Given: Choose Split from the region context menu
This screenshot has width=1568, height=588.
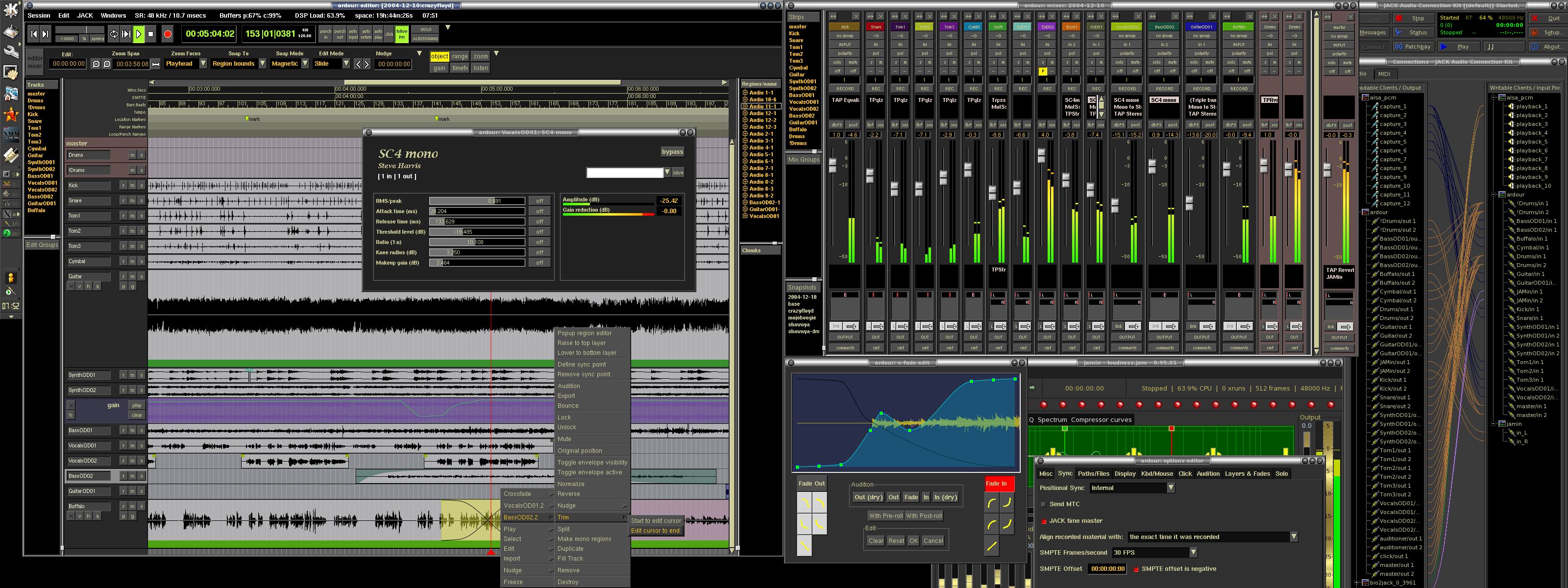Looking at the screenshot, I should [563, 529].
